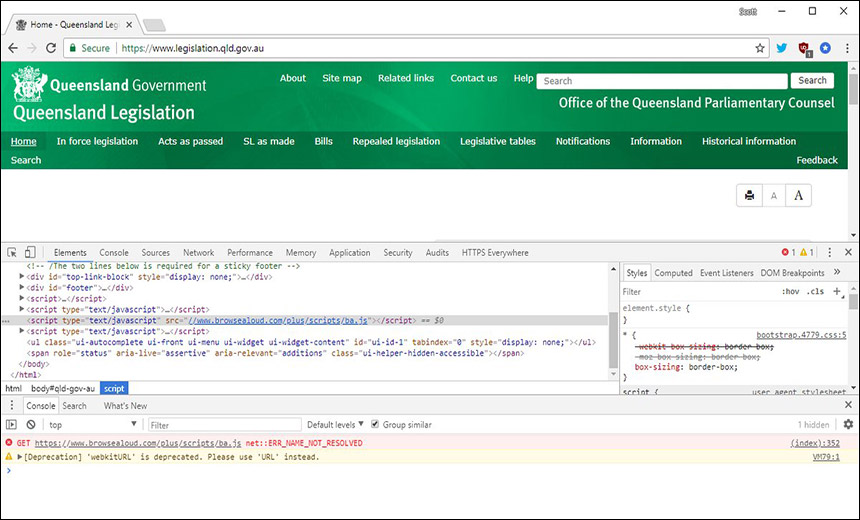
Task: Click the blue circular extension icon
Action: point(825,48)
